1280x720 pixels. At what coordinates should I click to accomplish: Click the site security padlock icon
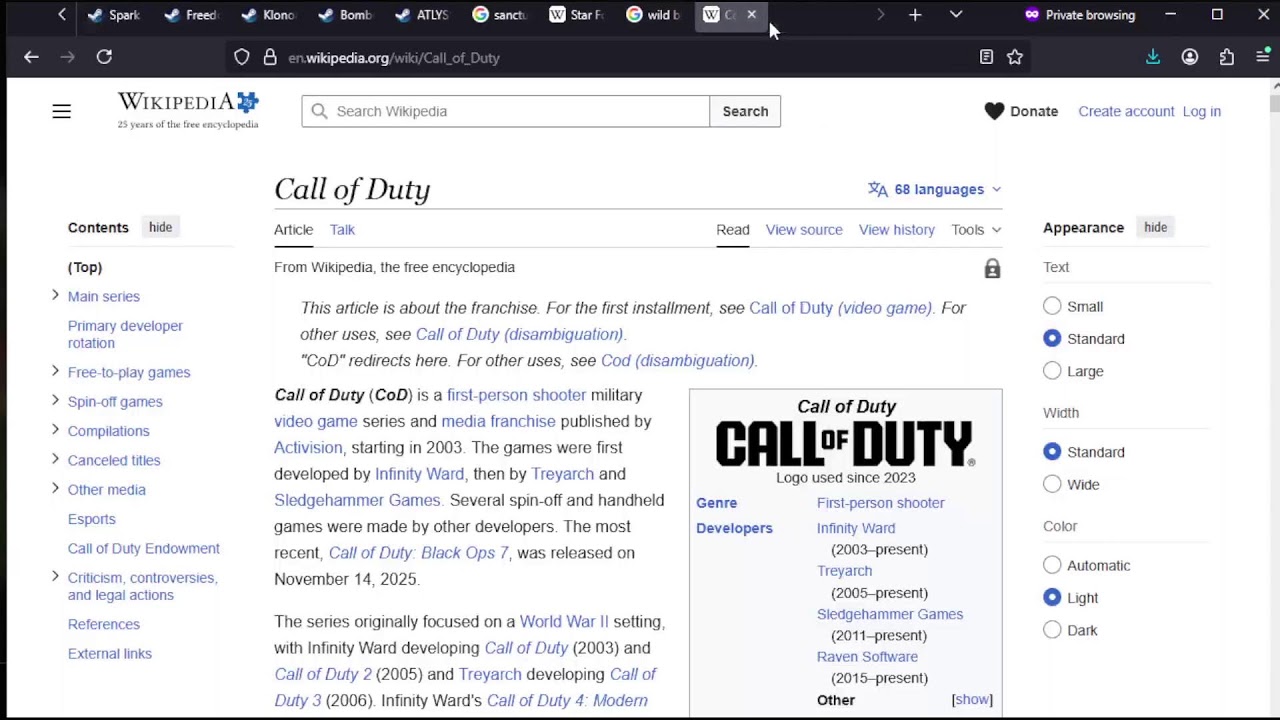[x=270, y=57]
